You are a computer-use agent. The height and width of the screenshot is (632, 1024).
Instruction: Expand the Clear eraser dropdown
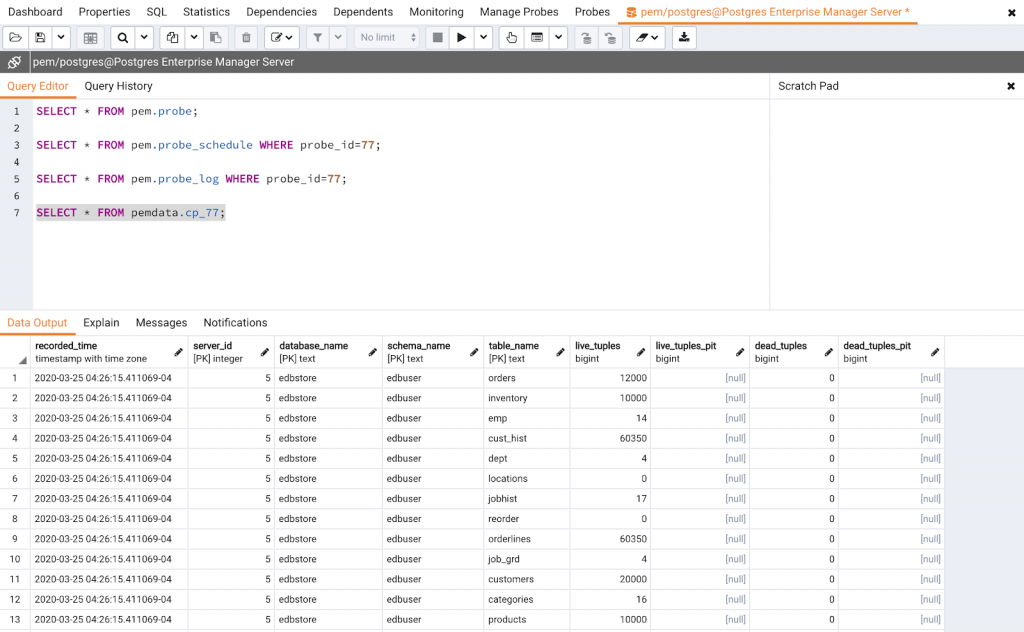pyautogui.click(x=647, y=38)
